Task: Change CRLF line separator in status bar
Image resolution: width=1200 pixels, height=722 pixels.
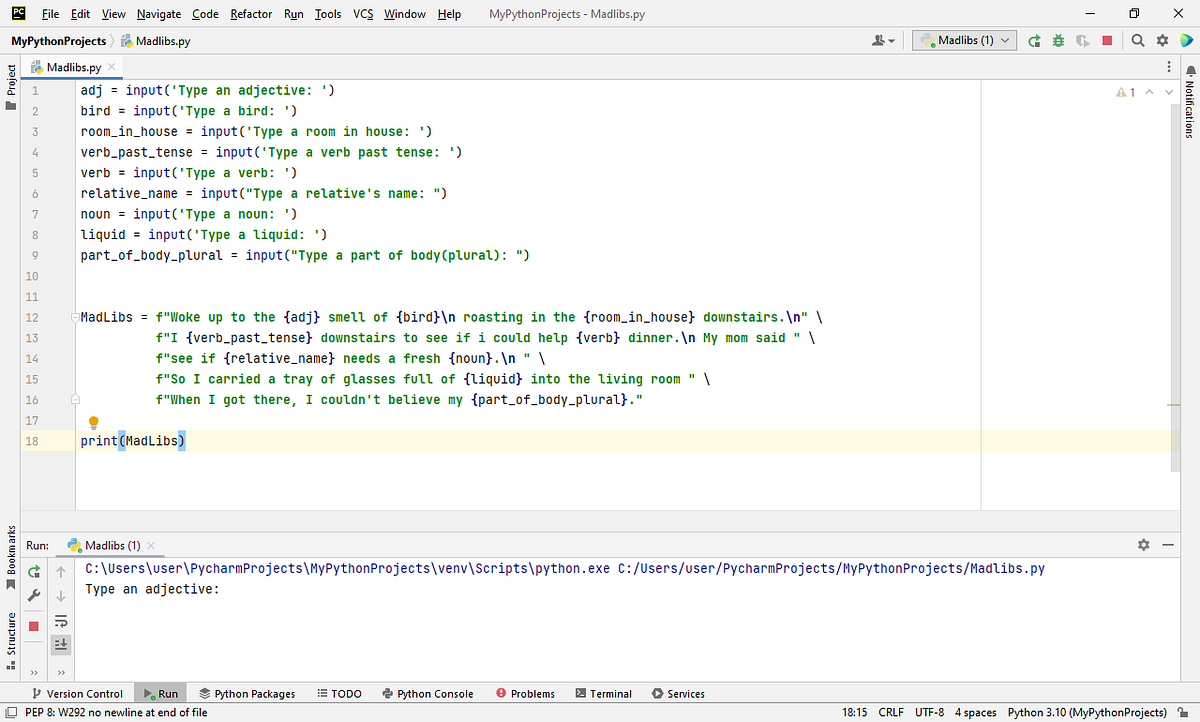Action: pos(891,713)
